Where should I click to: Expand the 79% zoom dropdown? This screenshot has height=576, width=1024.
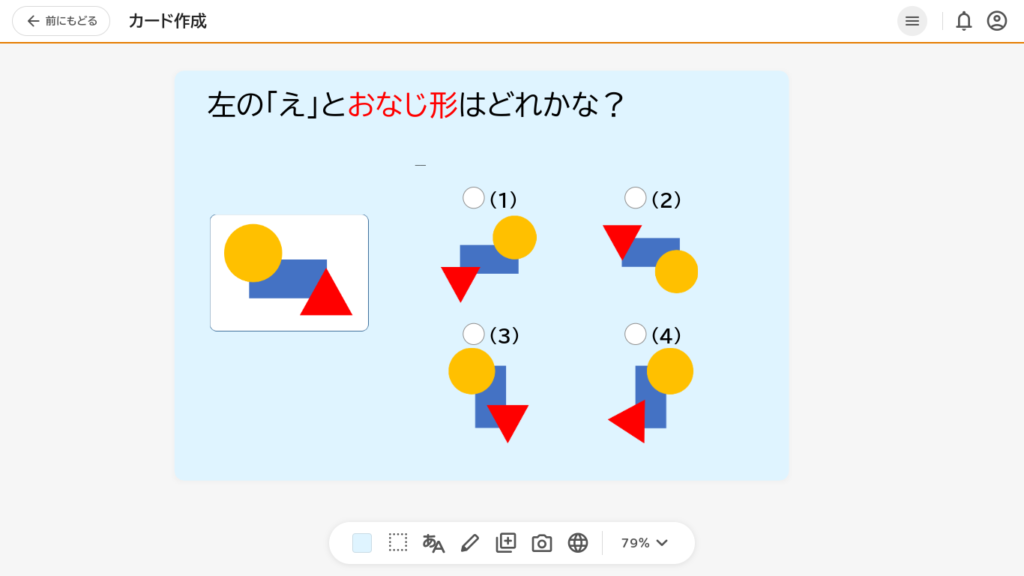[644, 543]
